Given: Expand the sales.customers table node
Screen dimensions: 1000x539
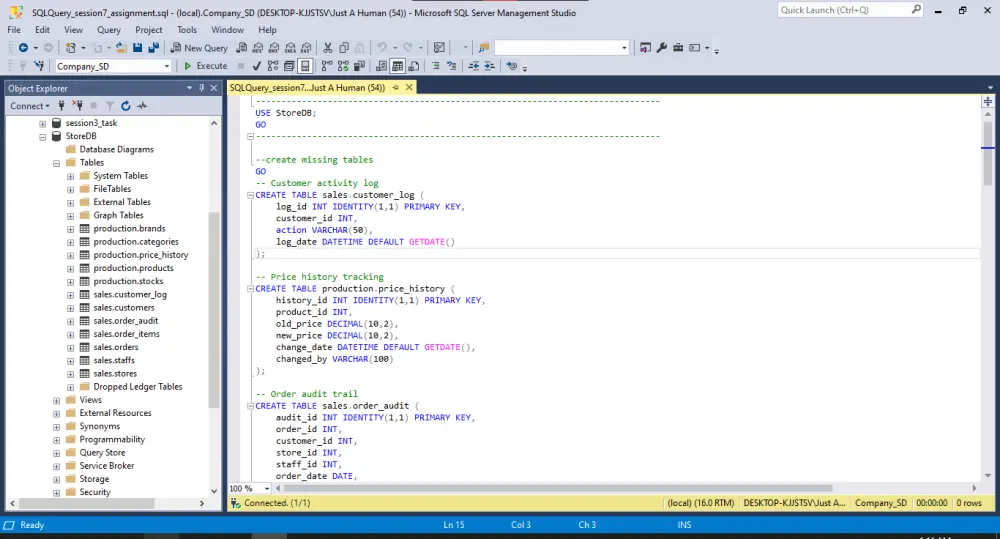Looking at the screenshot, I should (70, 308).
